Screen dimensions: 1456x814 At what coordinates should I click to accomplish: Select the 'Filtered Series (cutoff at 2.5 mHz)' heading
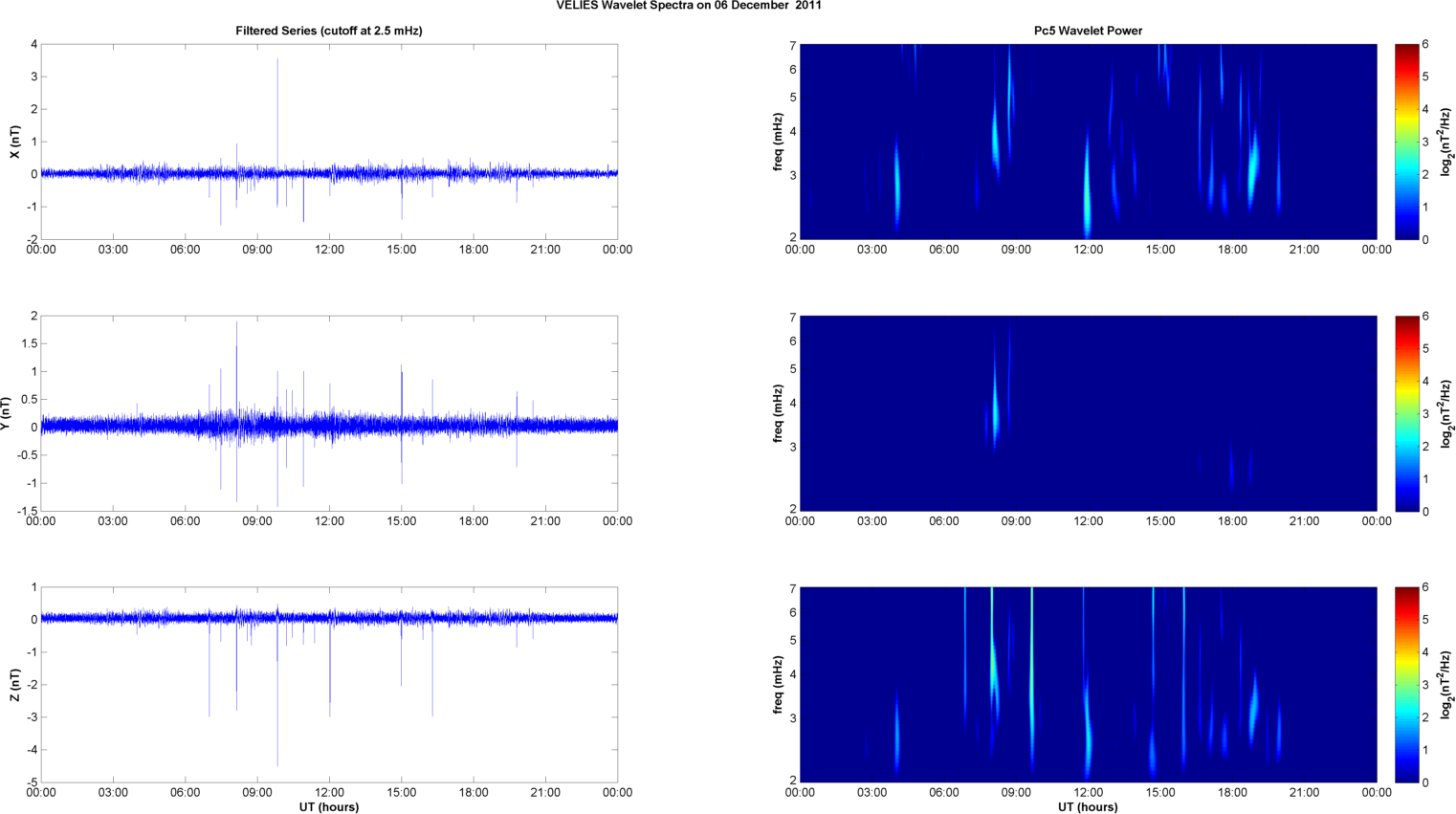pyautogui.click(x=329, y=31)
